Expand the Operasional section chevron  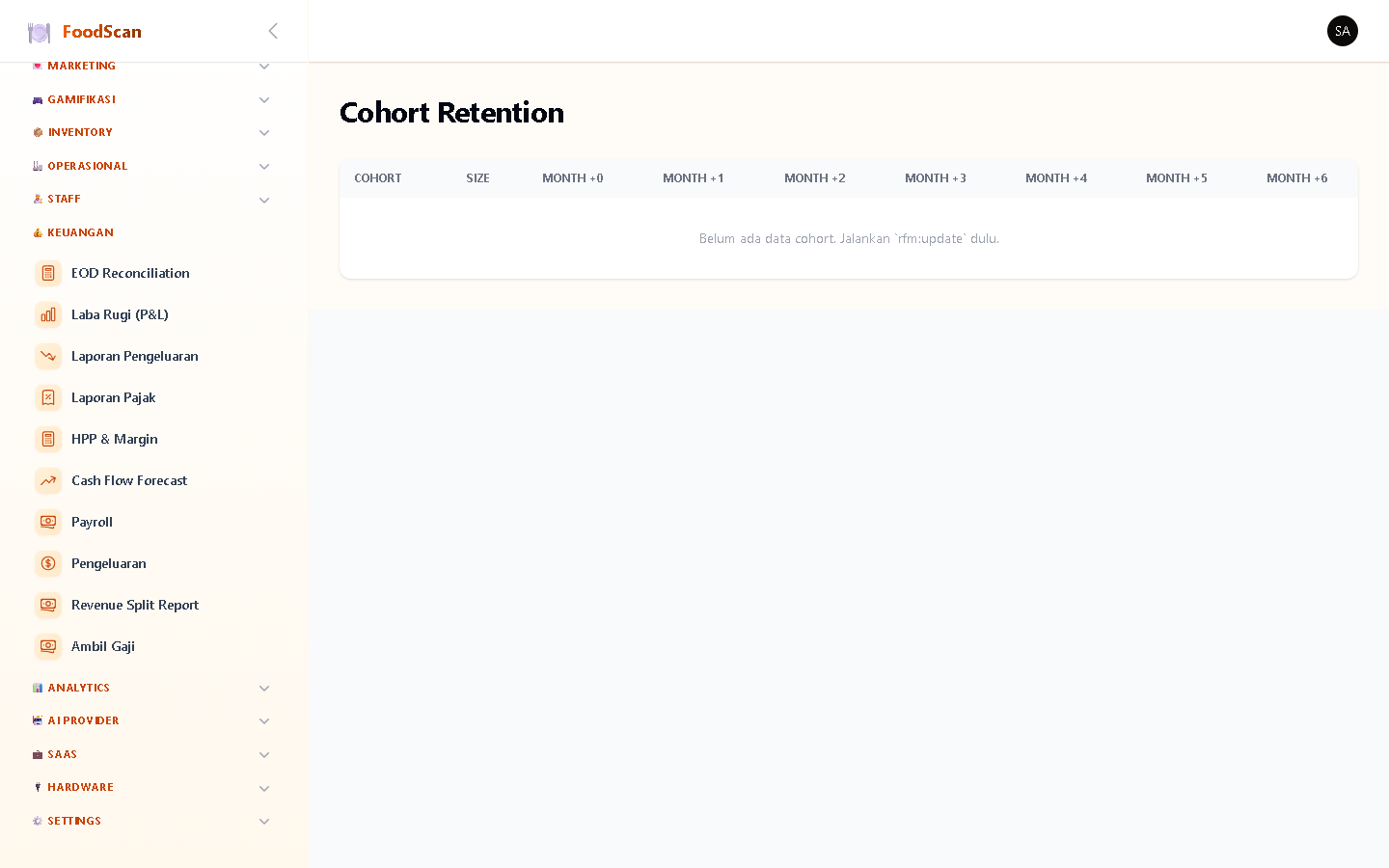point(264,167)
